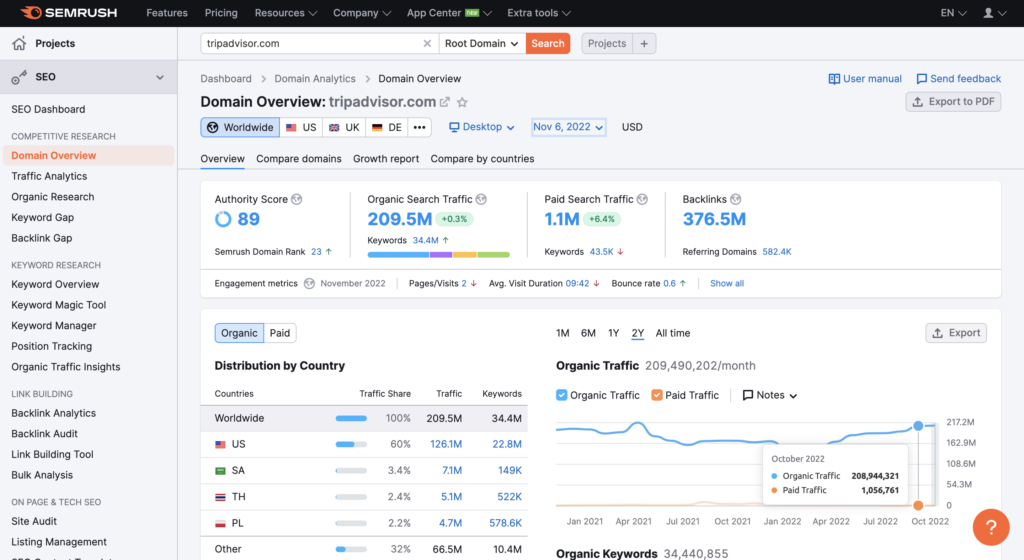This screenshot has width=1024, height=560.
Task: Select the Organic toggle button
Action: 239,333
